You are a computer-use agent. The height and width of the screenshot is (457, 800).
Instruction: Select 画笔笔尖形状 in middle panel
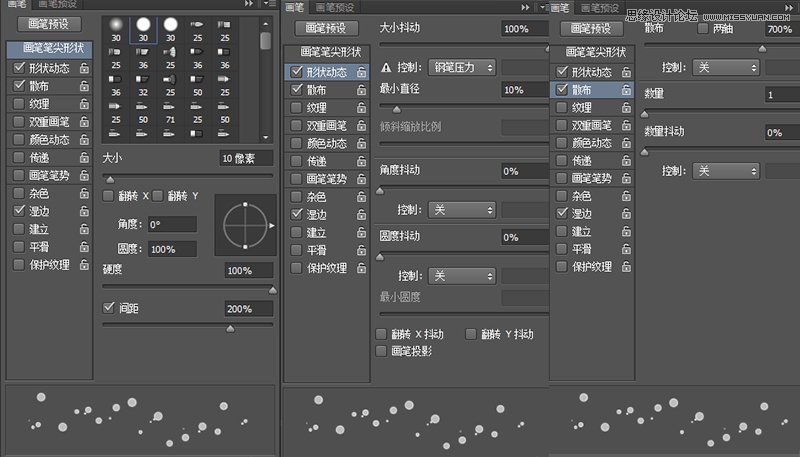click(327, 52)
